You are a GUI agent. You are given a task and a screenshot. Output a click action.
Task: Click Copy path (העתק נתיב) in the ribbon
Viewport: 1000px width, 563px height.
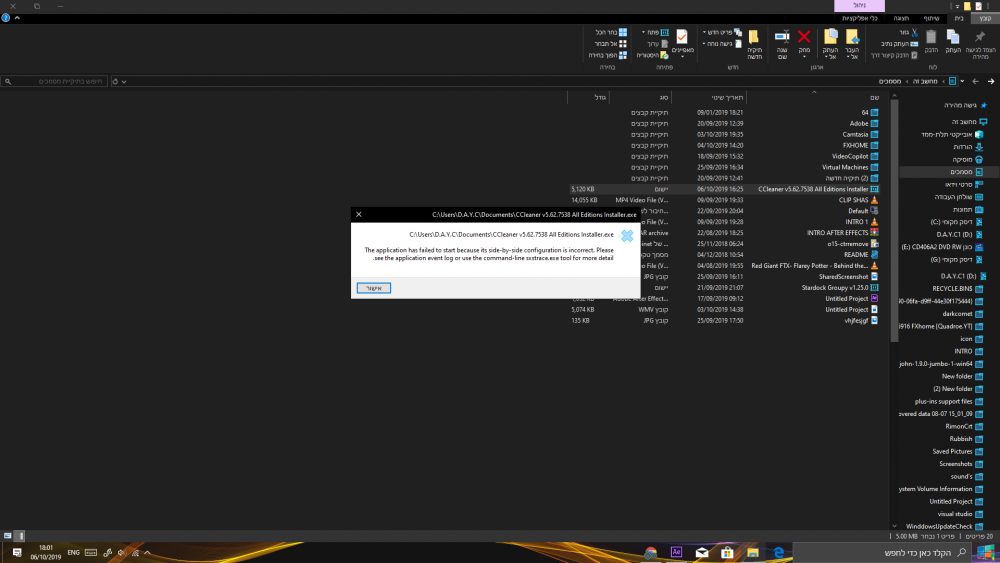[900, 44]
